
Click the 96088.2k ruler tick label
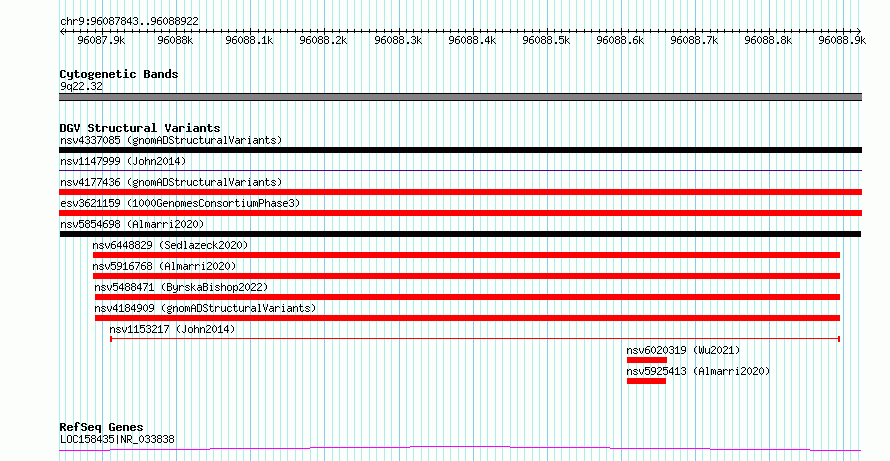click(x=324, y=40)
